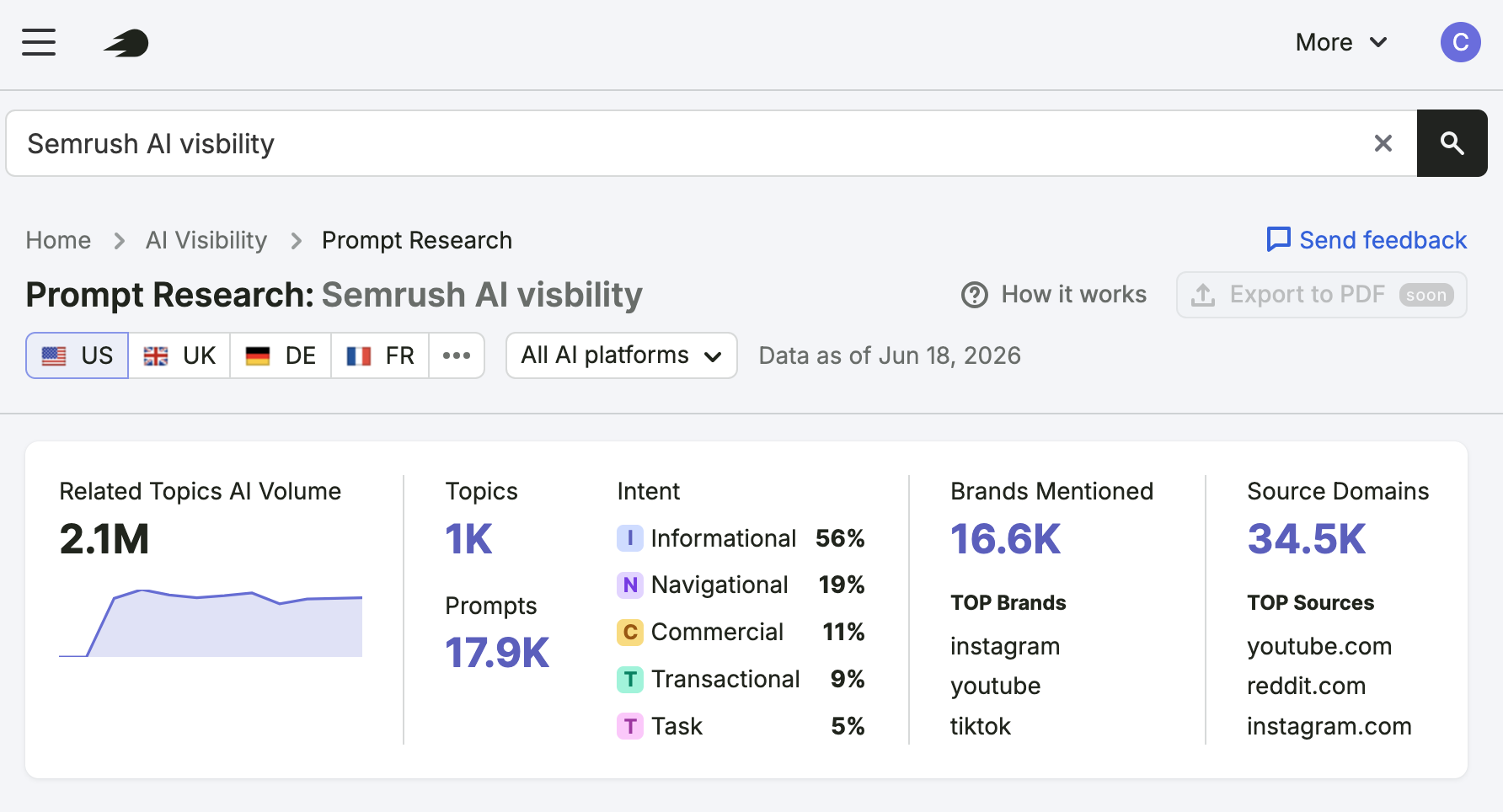Click the 56% Informational percentage
Image resolution: width=1503 pixels, height=812 pixels.
(840, 538)
